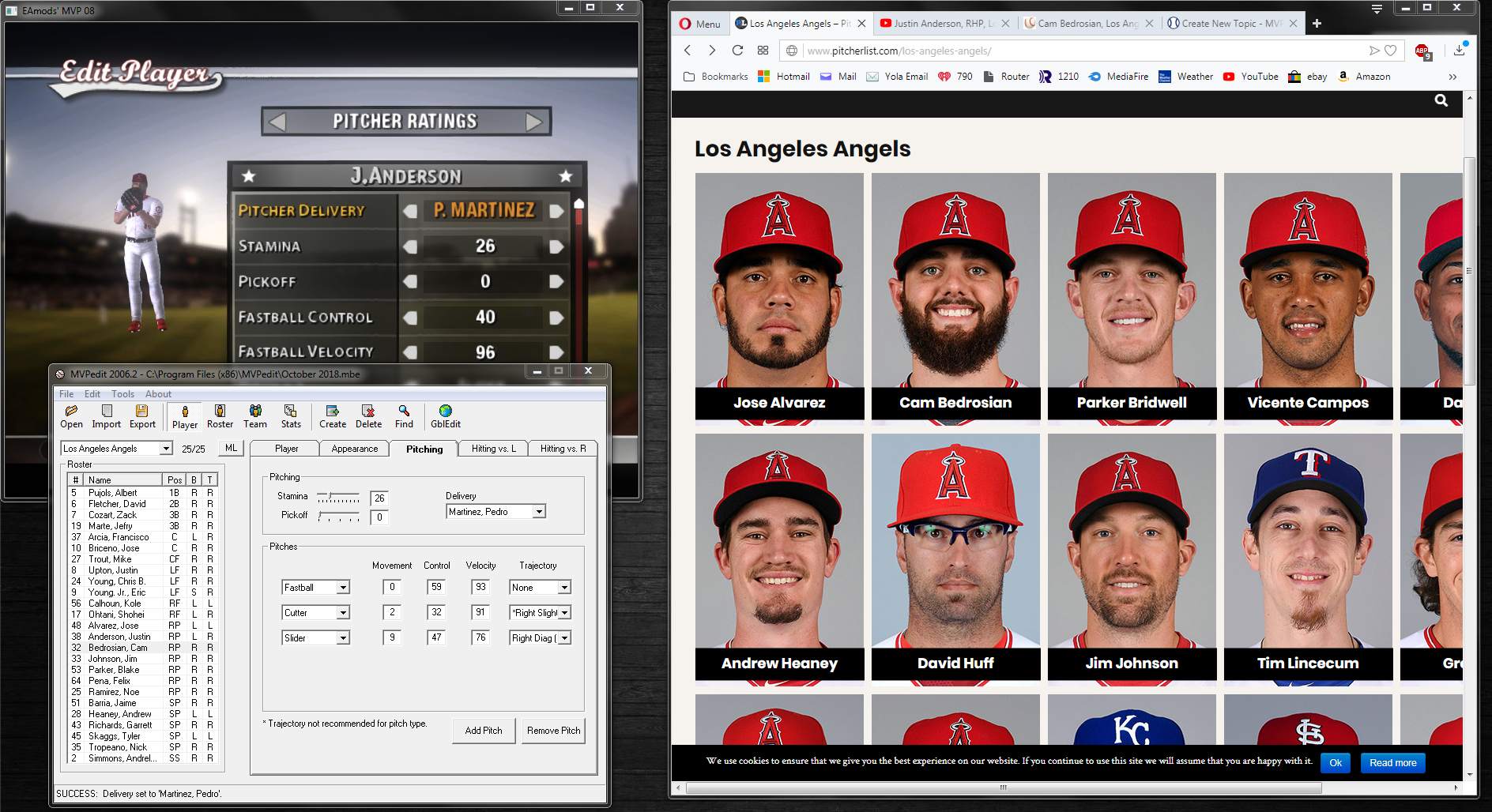Open the browser tab list dropdown icon

tap(1377, 9)
